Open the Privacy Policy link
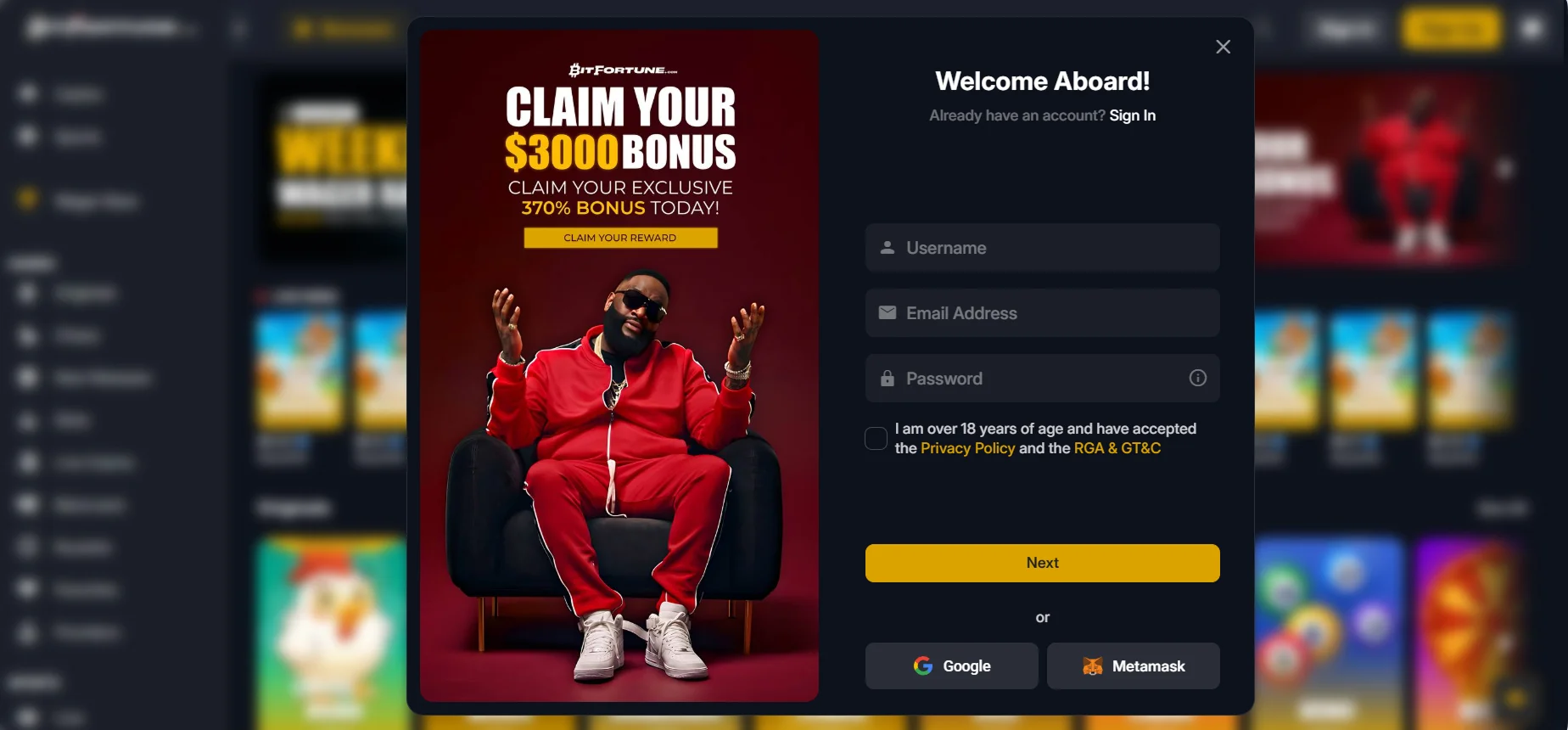The width and height of the screenshot is (1568, 730). point(967,448)
